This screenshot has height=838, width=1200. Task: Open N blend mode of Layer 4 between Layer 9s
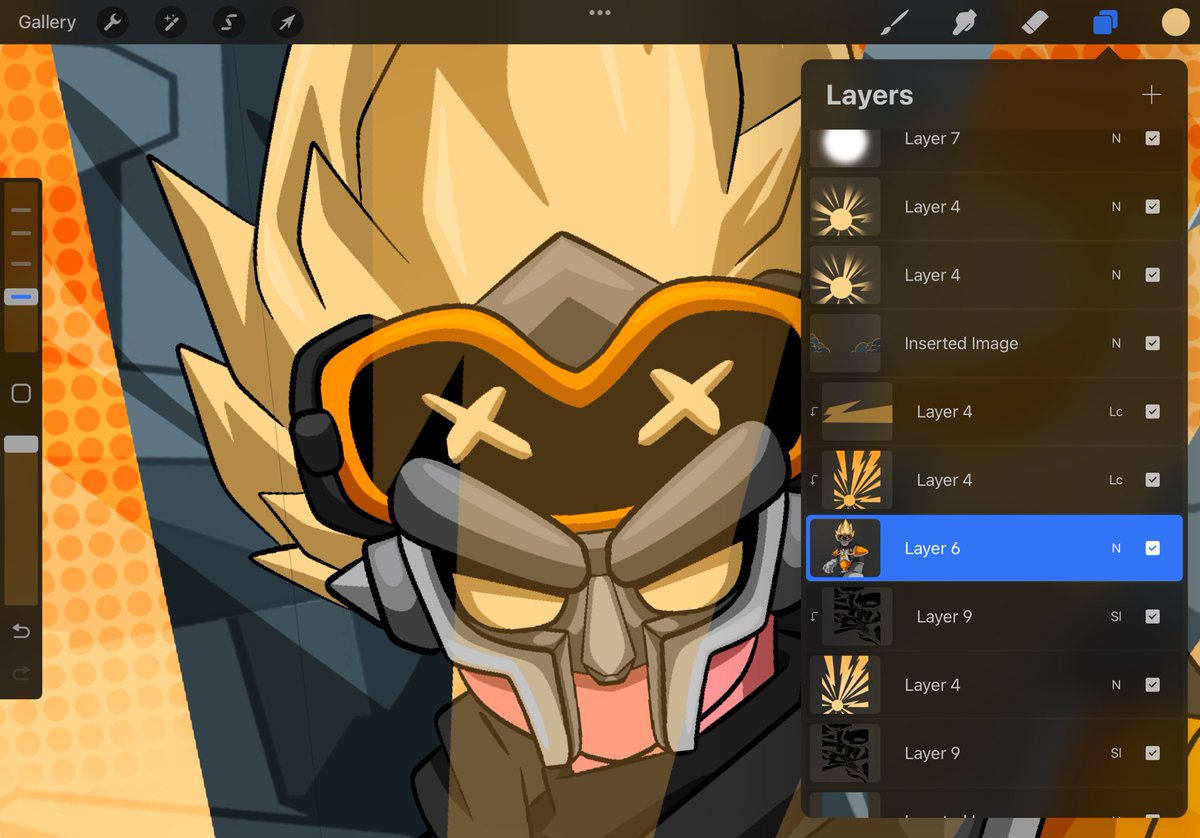(x=1116, y=685)
